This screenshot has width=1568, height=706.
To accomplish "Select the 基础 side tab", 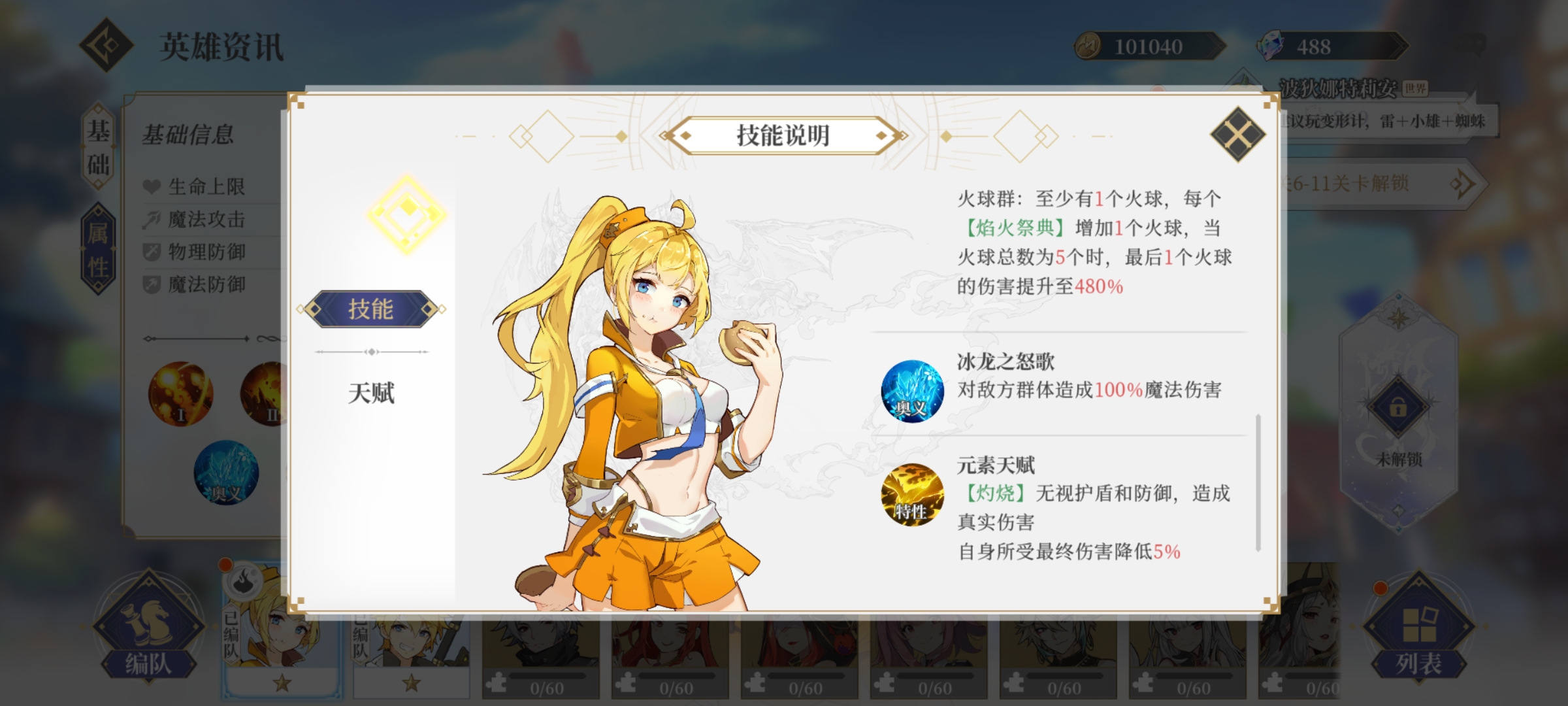I will (99, 147).
